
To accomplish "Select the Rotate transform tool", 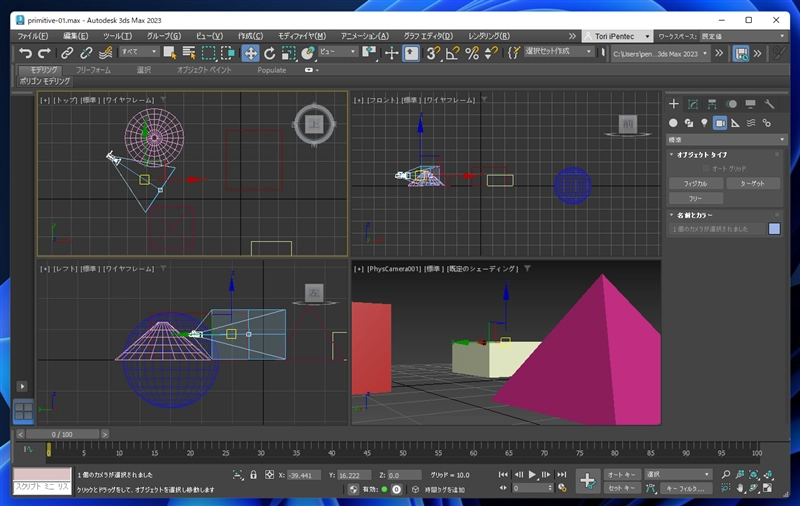I will 269,53.
